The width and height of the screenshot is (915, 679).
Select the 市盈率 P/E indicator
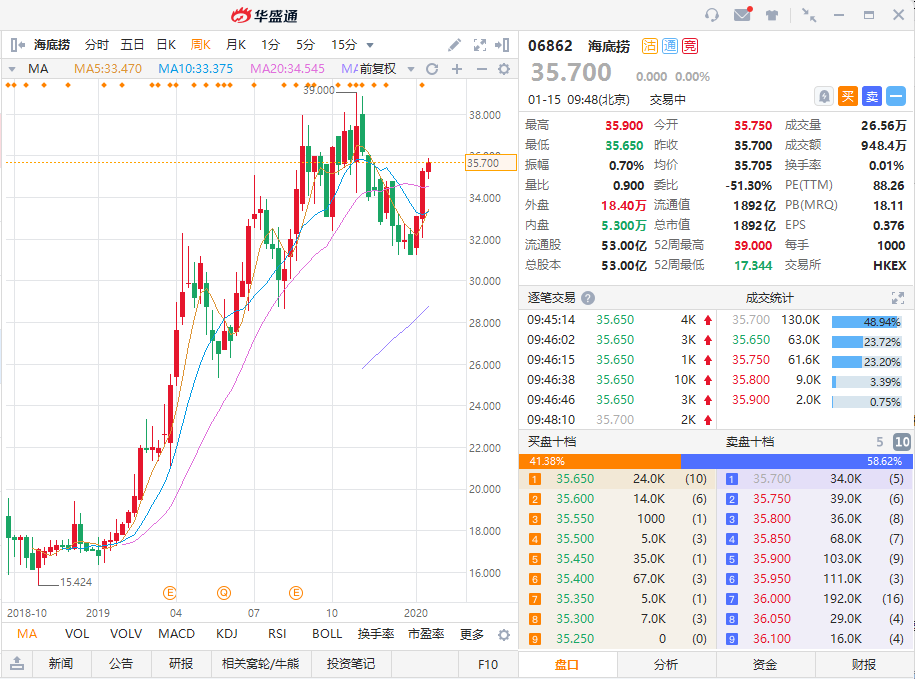click(x=426, y=634)
